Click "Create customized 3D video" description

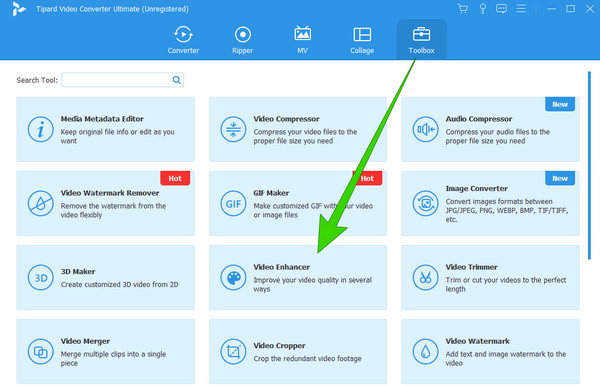[119, 285]
